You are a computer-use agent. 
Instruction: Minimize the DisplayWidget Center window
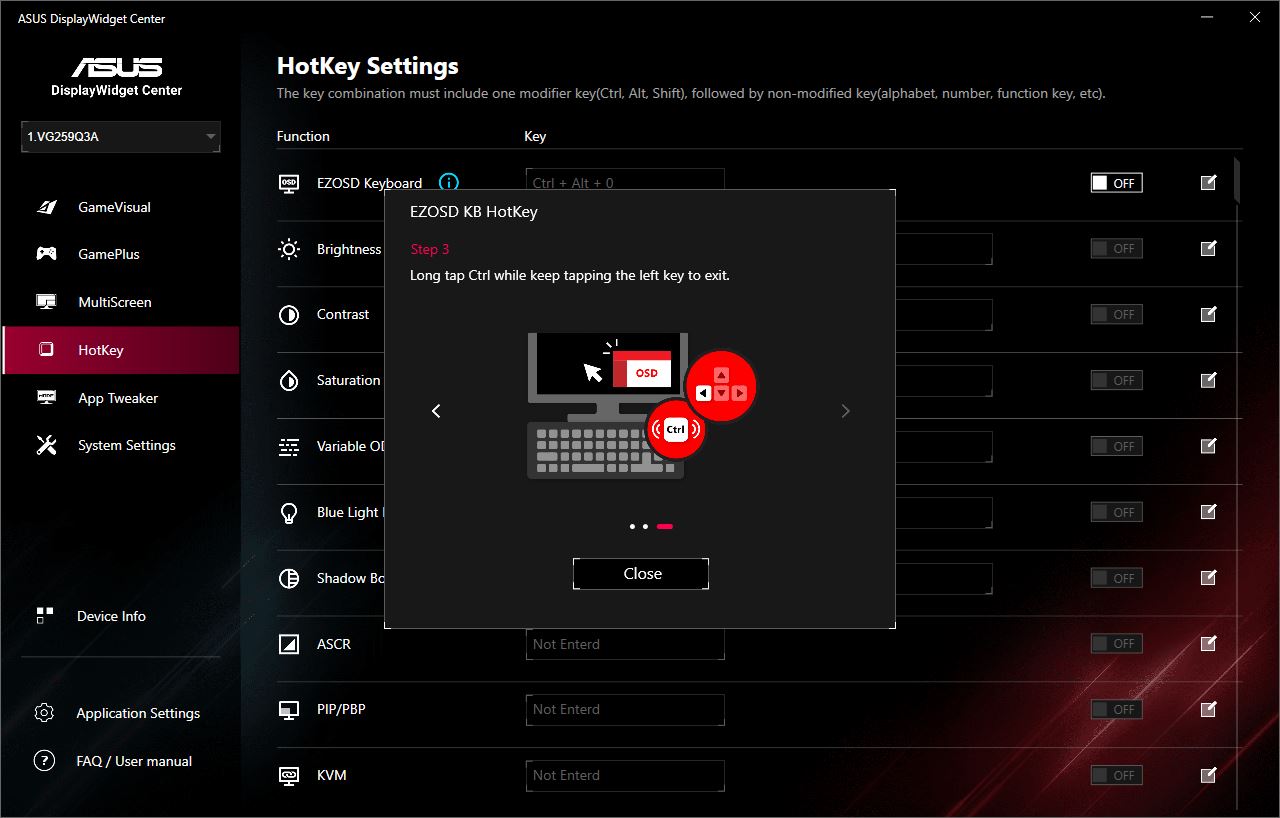click(1205, 18)
